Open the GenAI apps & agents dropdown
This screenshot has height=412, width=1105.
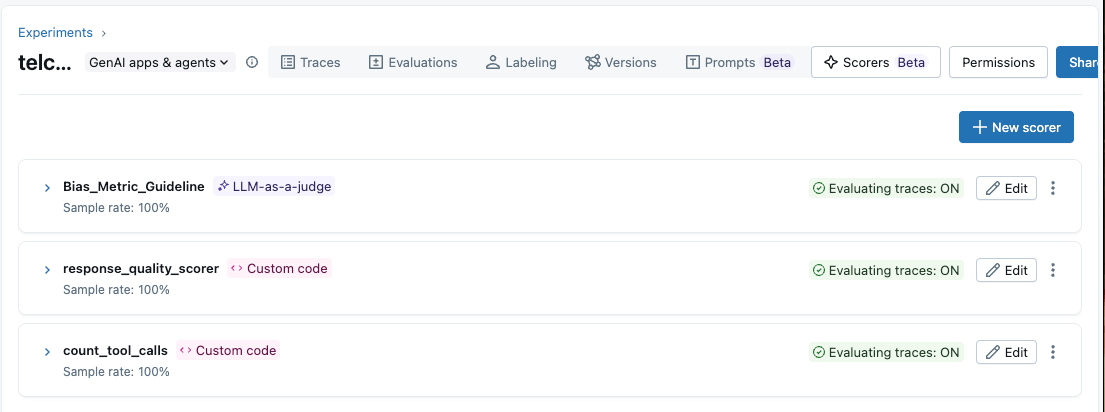pyautogui.click(x=160, y=62)
